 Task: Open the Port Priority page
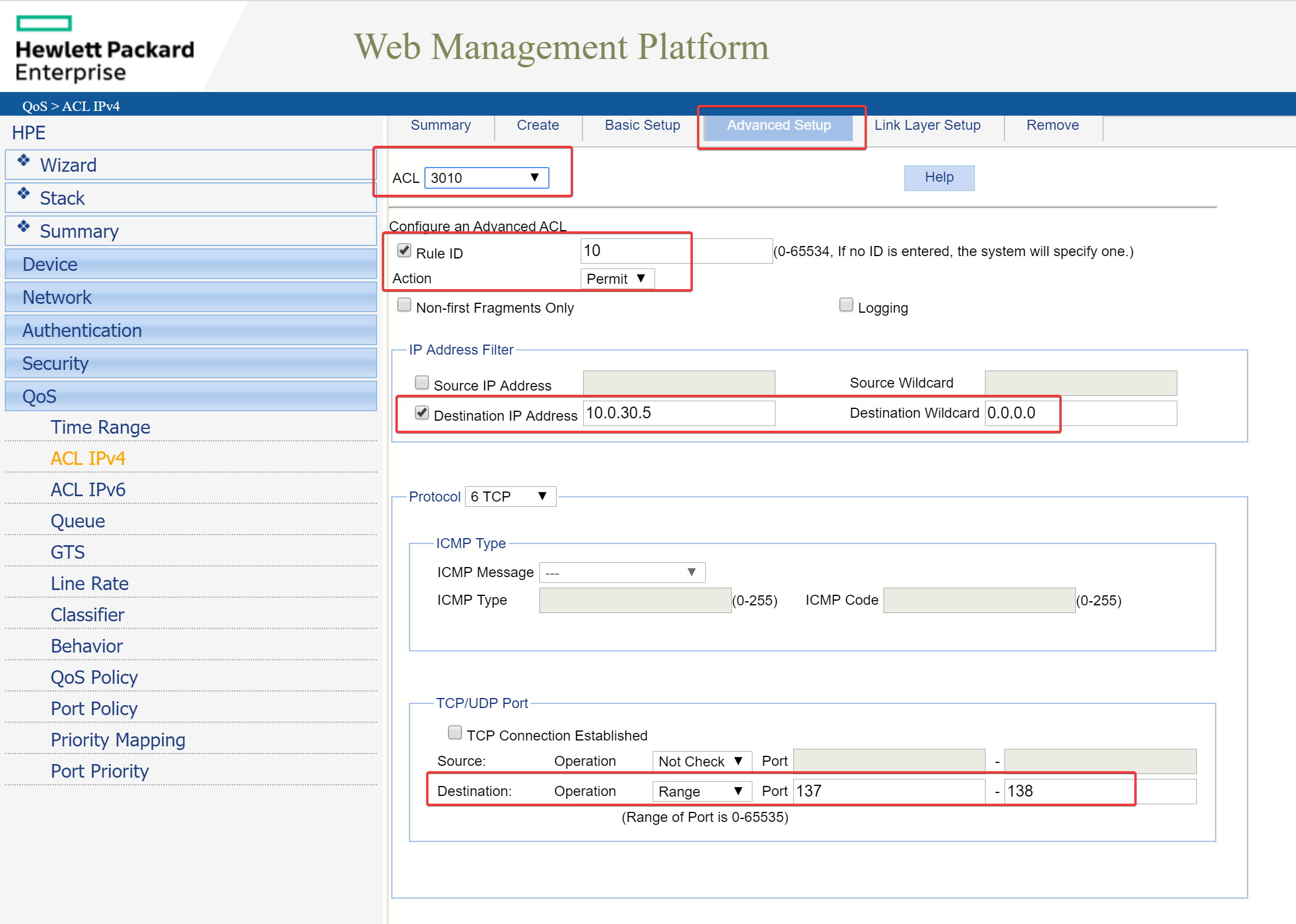[100, 771]
